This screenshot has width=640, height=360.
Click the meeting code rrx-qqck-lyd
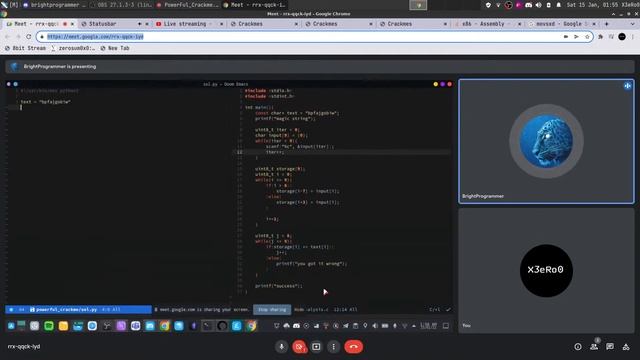pyautogui.click(x=24, y=347)
